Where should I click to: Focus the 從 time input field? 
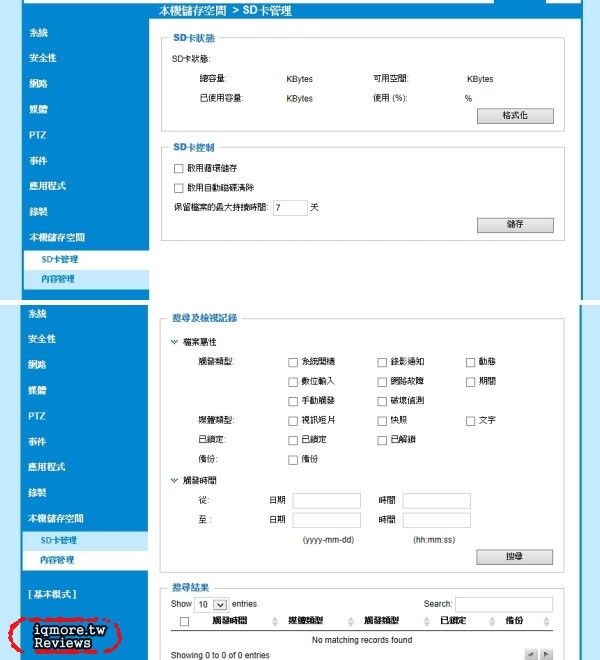click(x=437, y=501)
